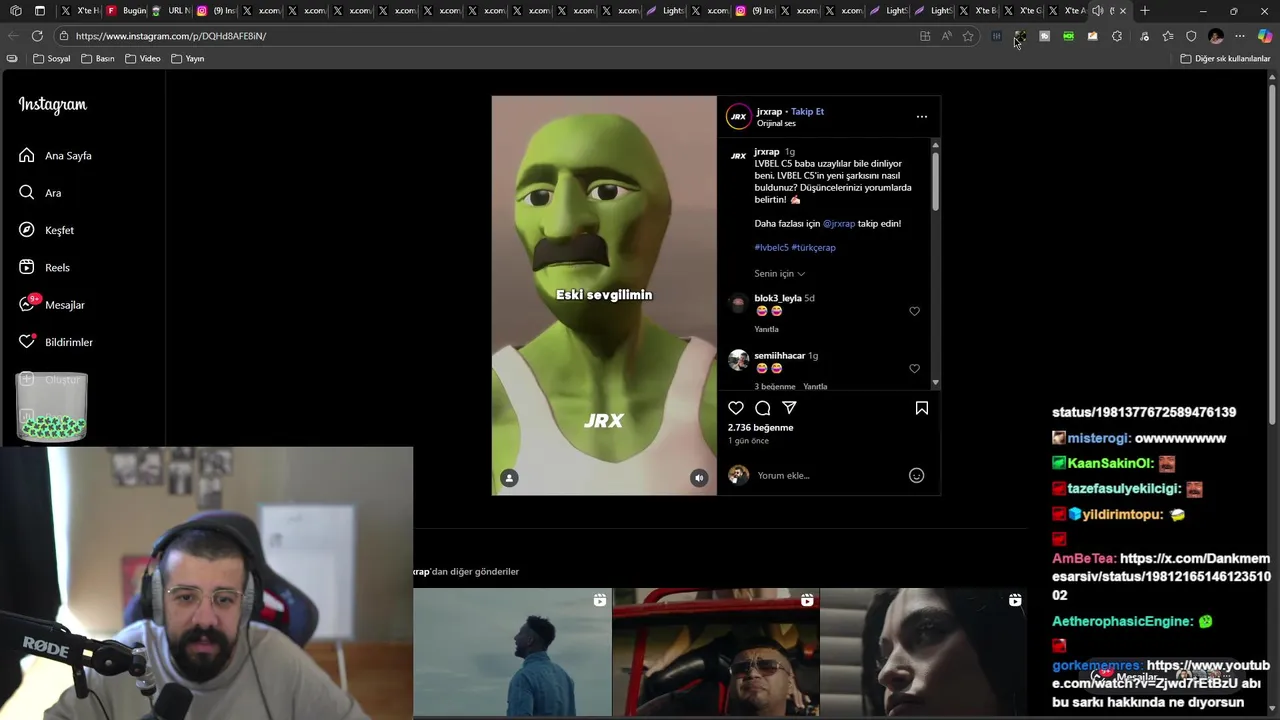Open semiihhacar's username link

(x=780, y=355)
